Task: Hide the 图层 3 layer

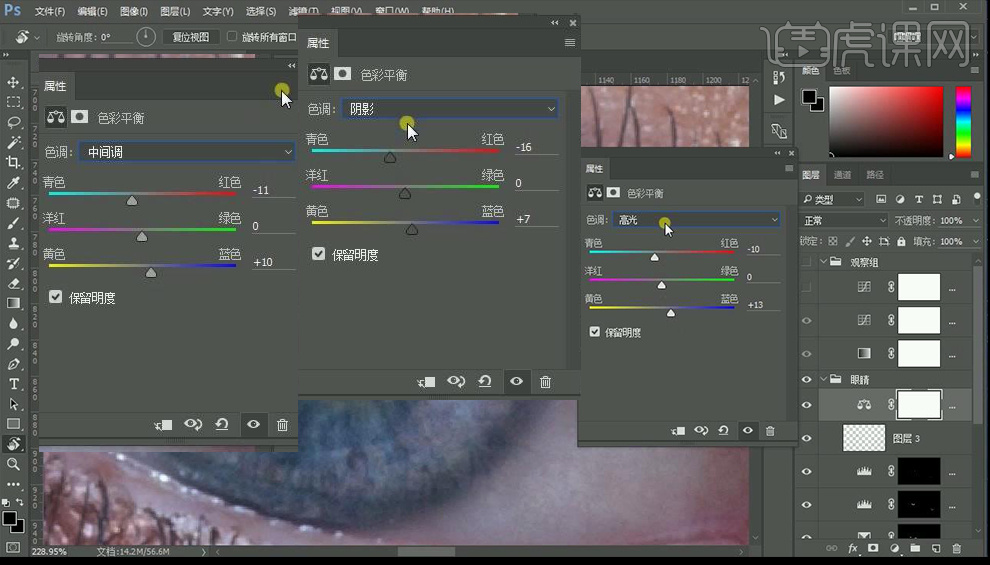Action: (807, 437)
